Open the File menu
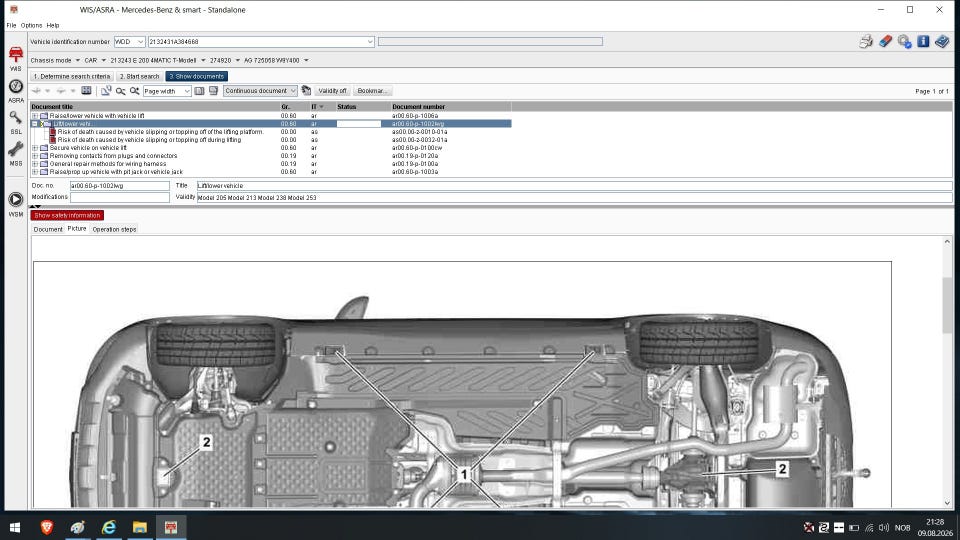Screen dimensions: 960x540 (11, 25)
